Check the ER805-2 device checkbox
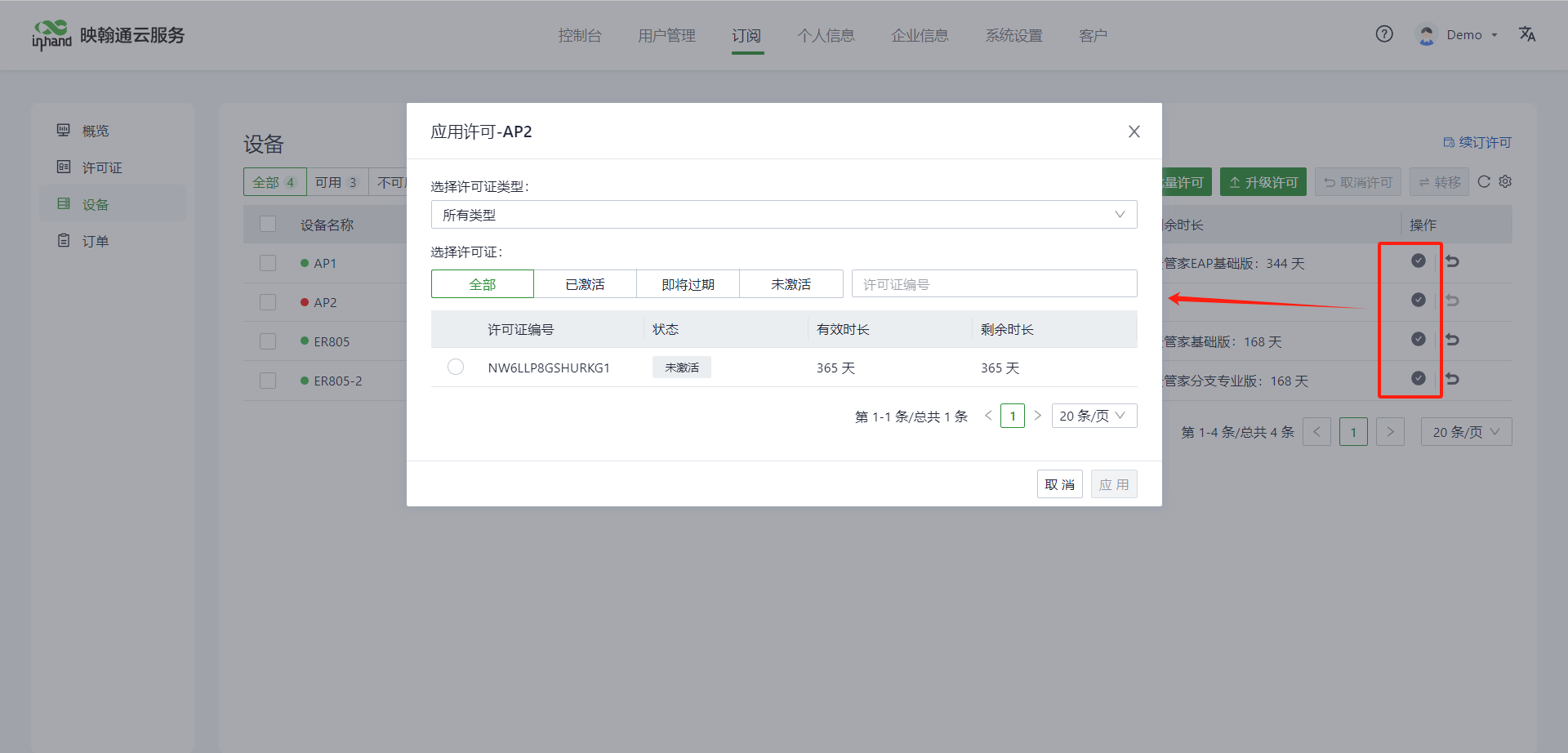 click(x=268, y=381)
